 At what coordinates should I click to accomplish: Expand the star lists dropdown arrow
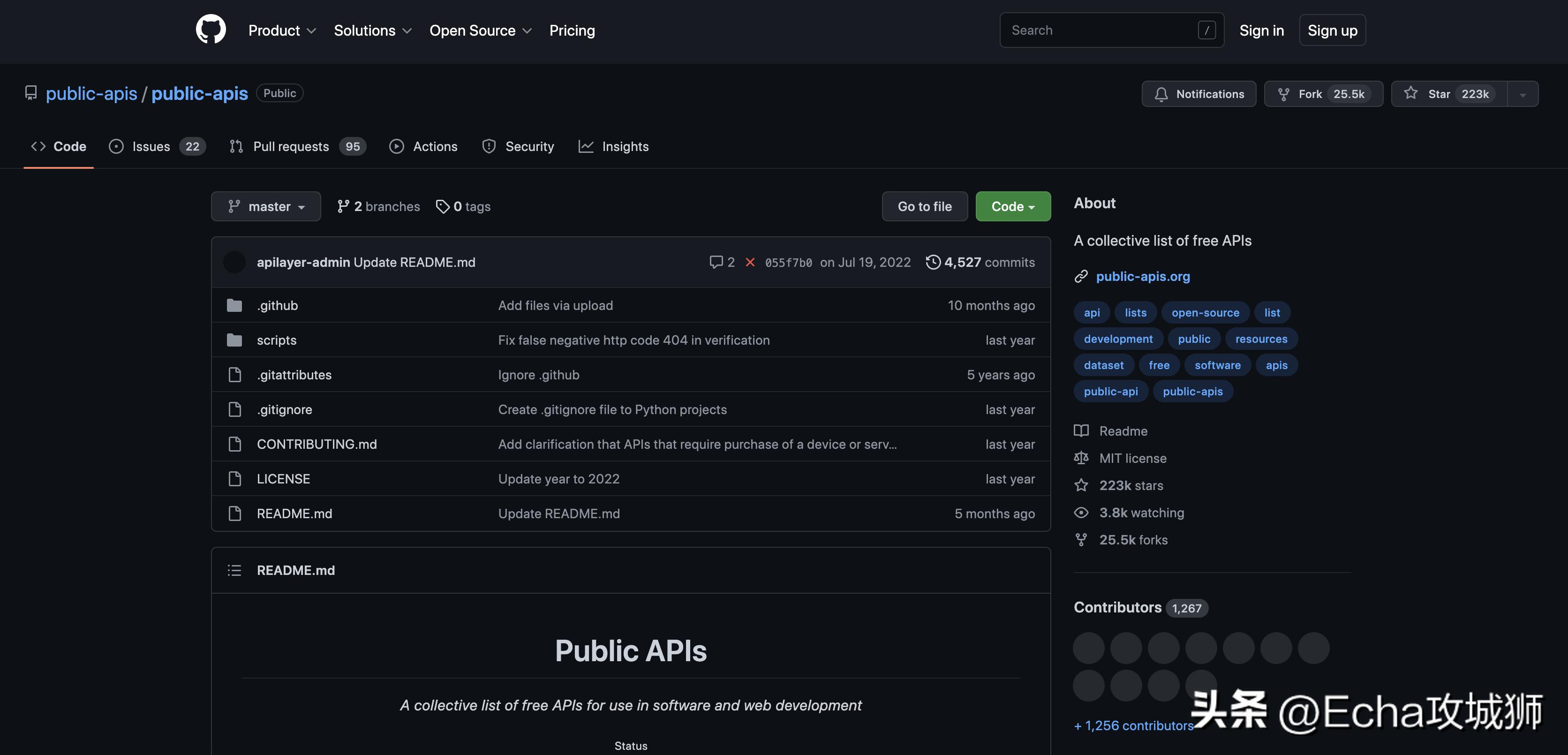1523,94
